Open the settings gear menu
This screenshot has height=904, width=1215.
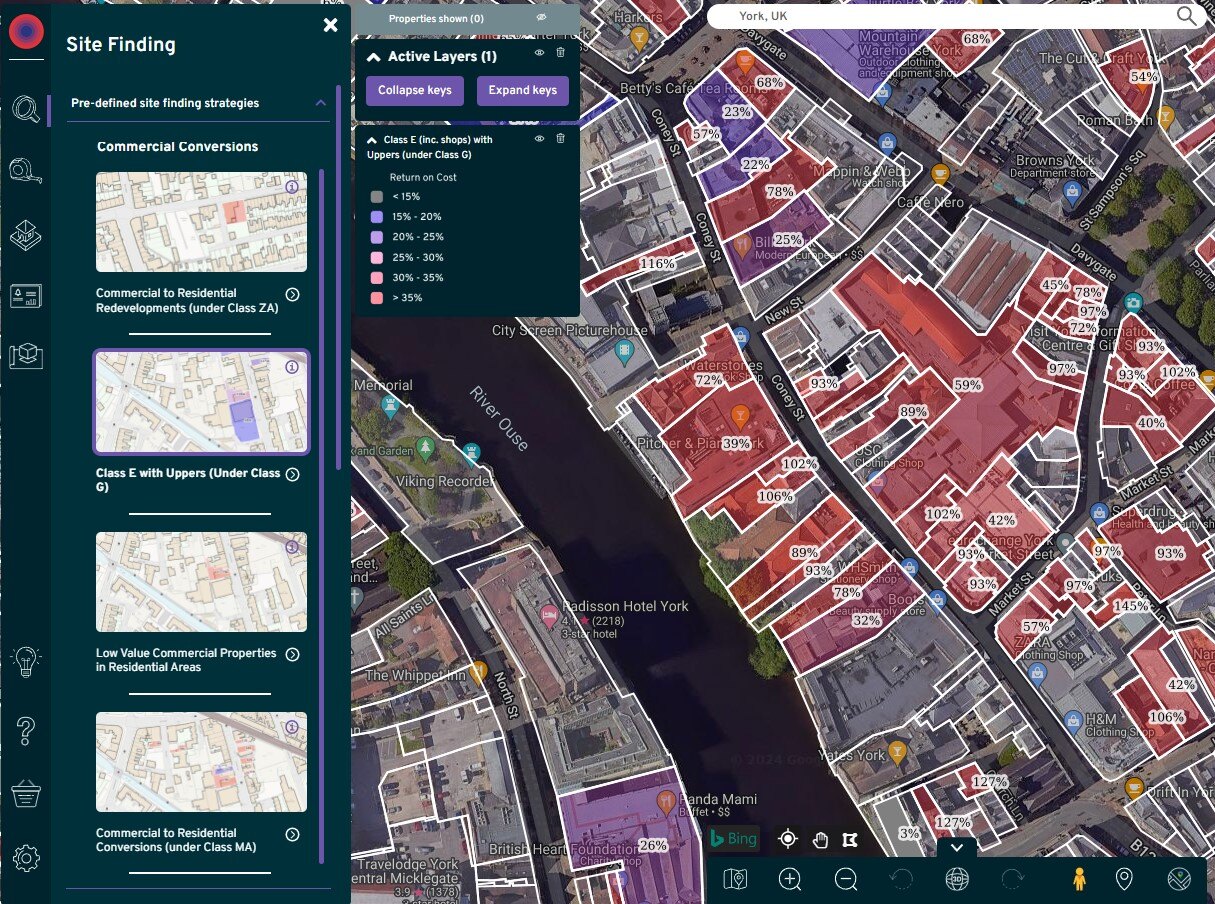point(27,858)
